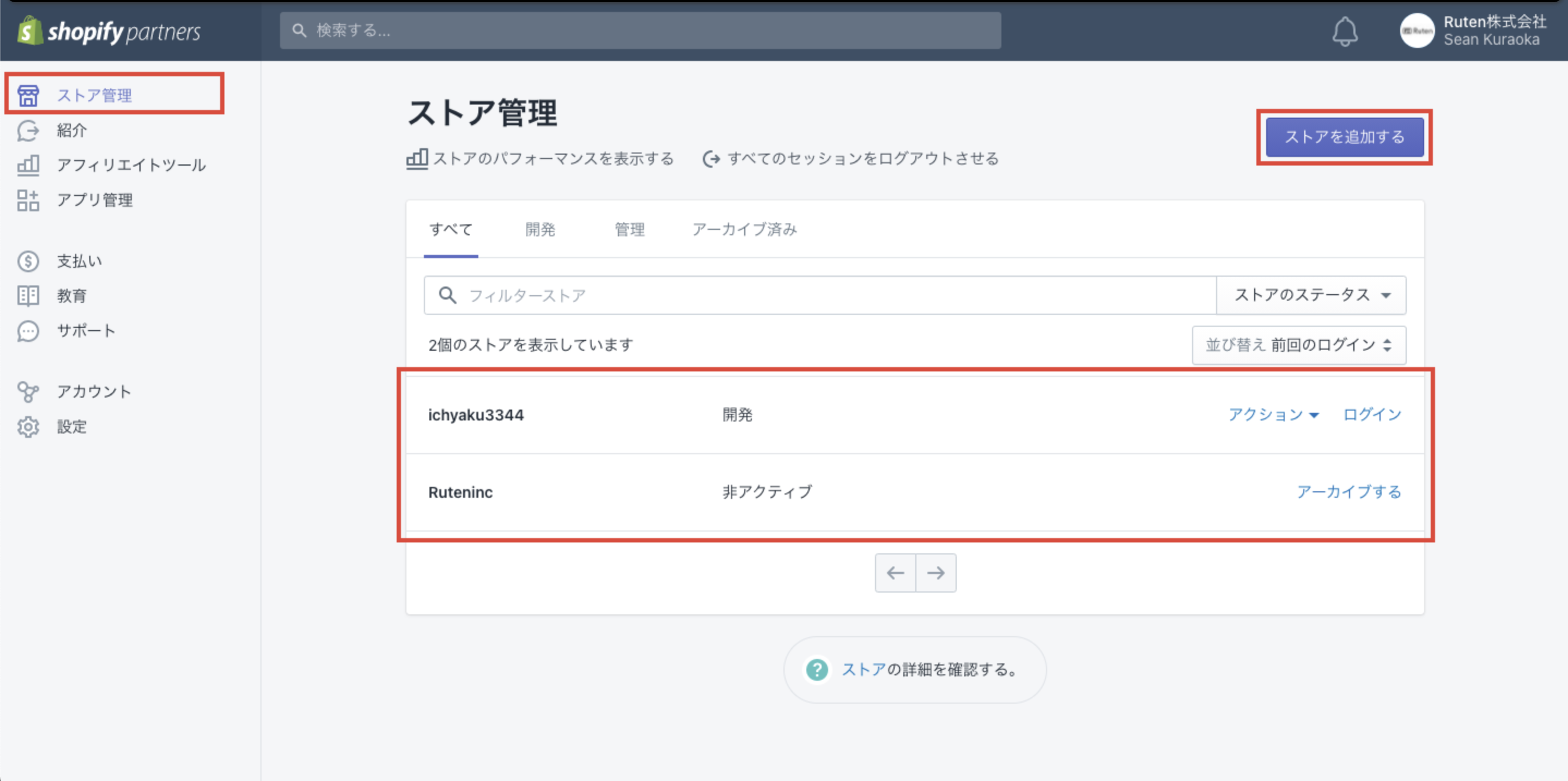Open アプリ管理 in the sidebar
Screen dimensions: 1568x781
coord(95,200)
